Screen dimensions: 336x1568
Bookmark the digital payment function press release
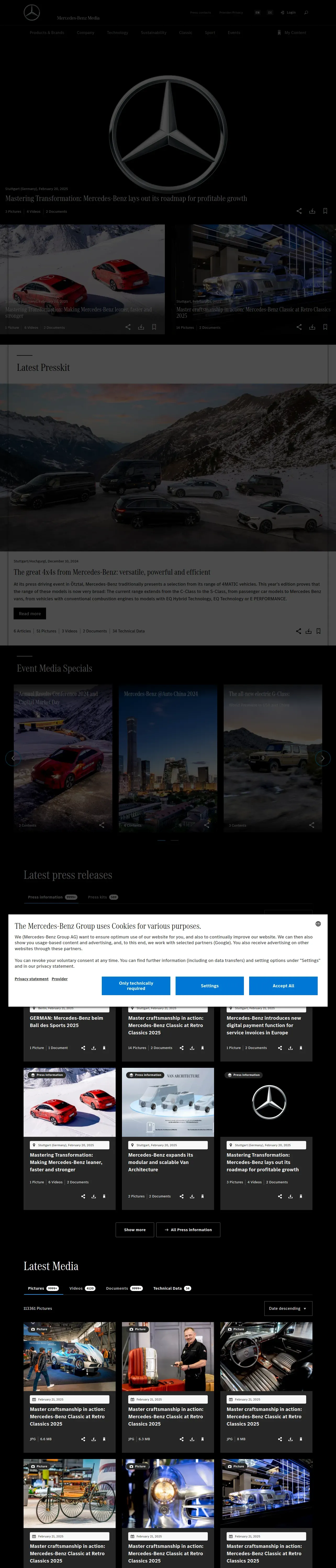[301, 1048]
